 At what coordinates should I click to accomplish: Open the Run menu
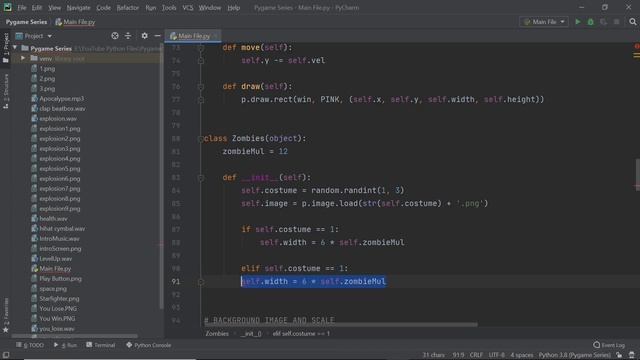(x=151, y=7)
